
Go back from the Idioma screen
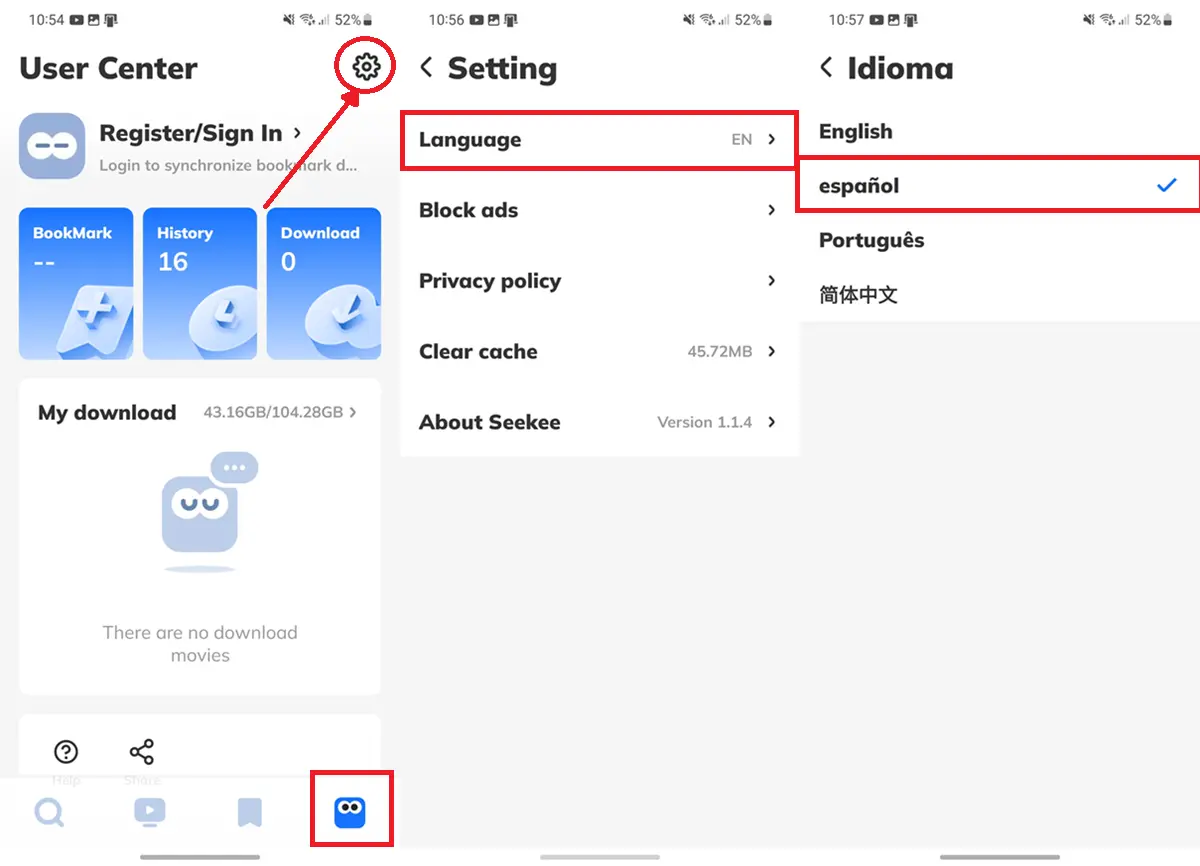(826, 67)
